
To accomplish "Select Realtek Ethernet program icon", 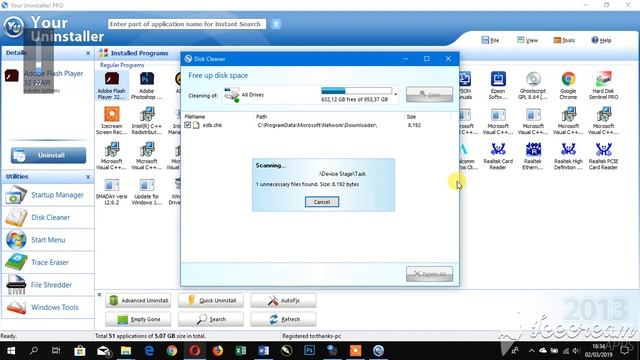I will 533,156.
